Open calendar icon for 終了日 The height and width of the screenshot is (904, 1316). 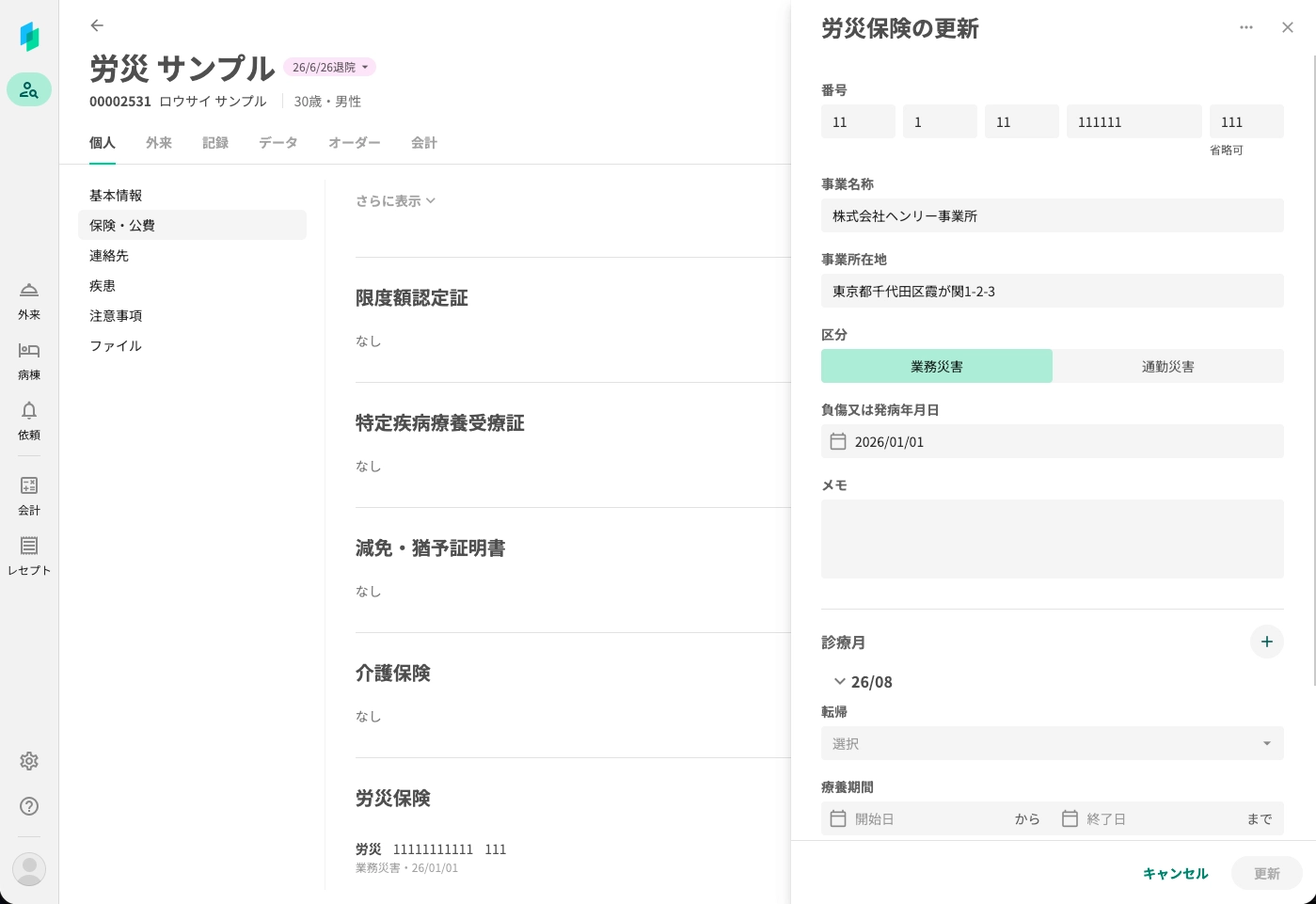tap(1070, 818)
